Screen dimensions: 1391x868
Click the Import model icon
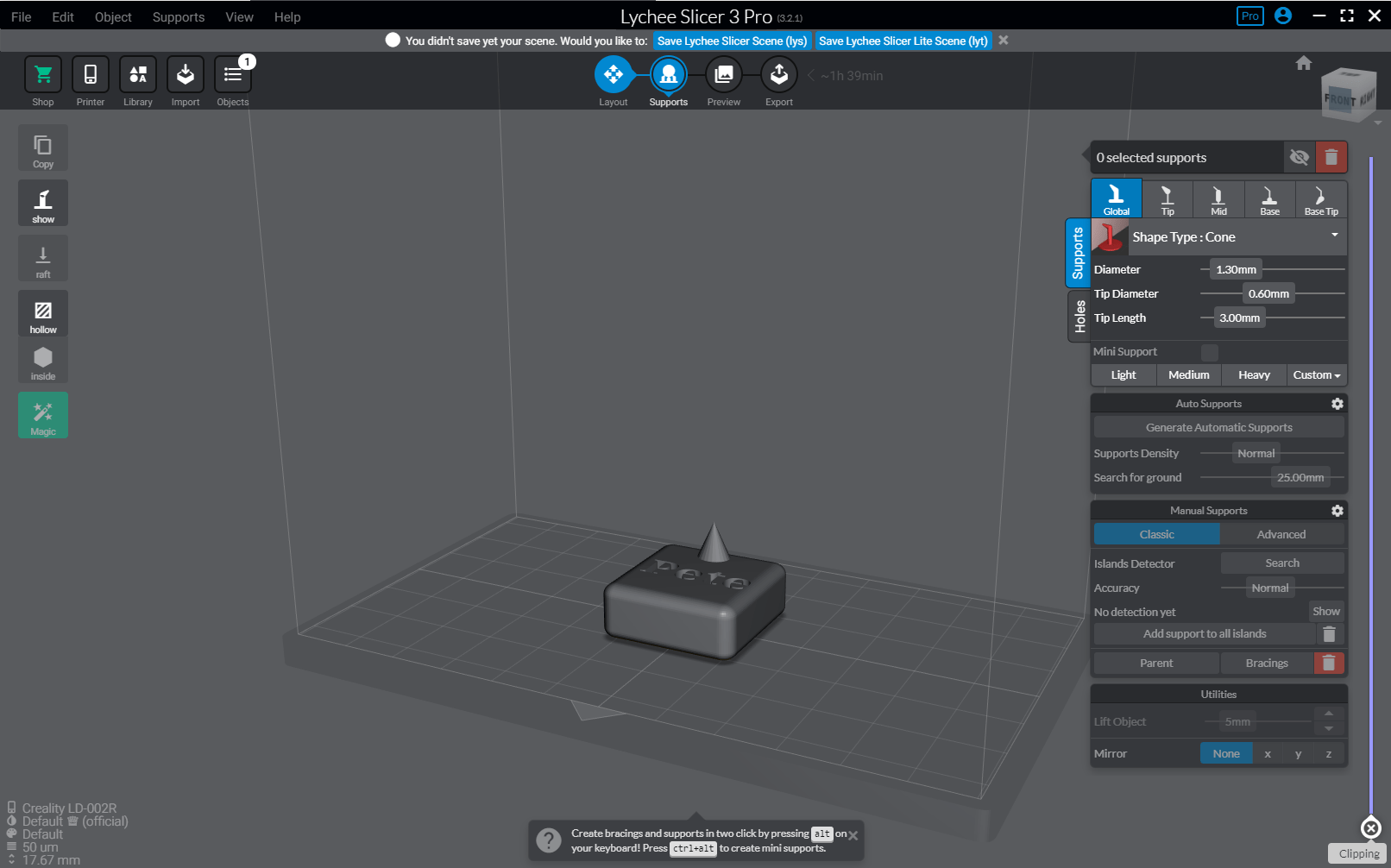point(185,76)
